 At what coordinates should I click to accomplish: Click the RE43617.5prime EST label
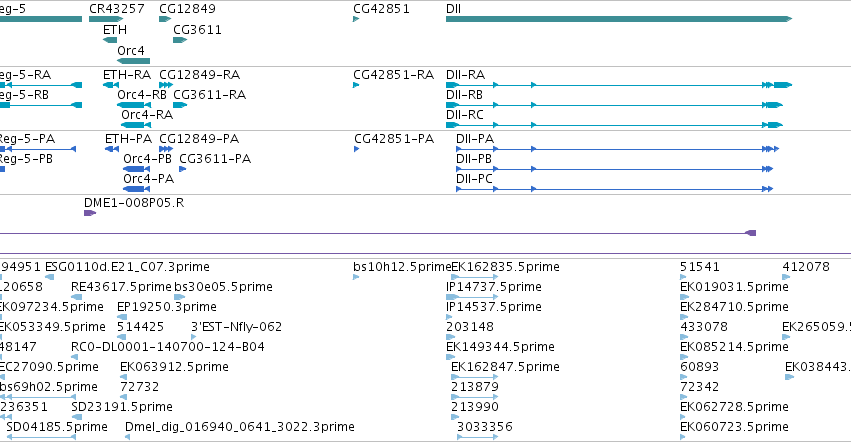pyautogui.click(x=122, y=287)
